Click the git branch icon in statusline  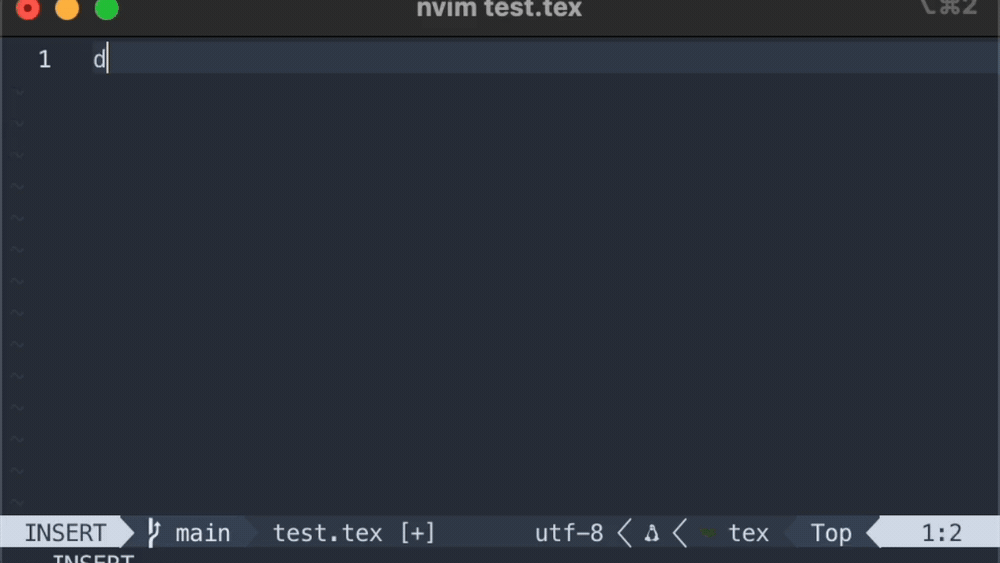(x=154, y=532)
